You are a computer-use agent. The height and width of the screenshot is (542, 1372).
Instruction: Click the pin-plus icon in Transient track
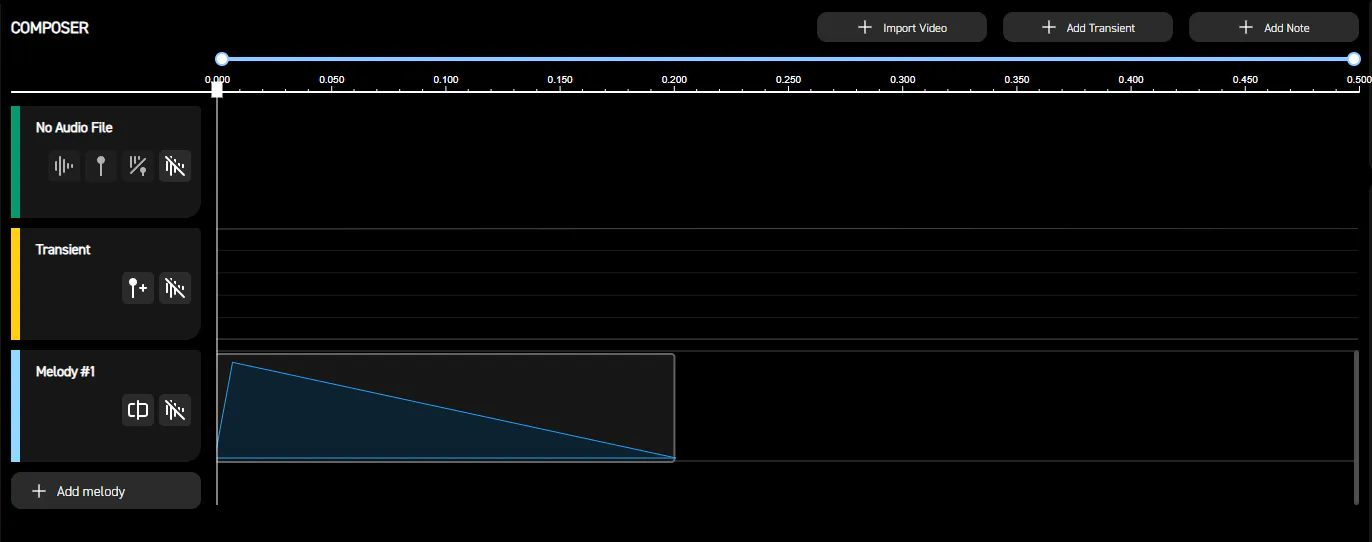(x=138, y=288)
